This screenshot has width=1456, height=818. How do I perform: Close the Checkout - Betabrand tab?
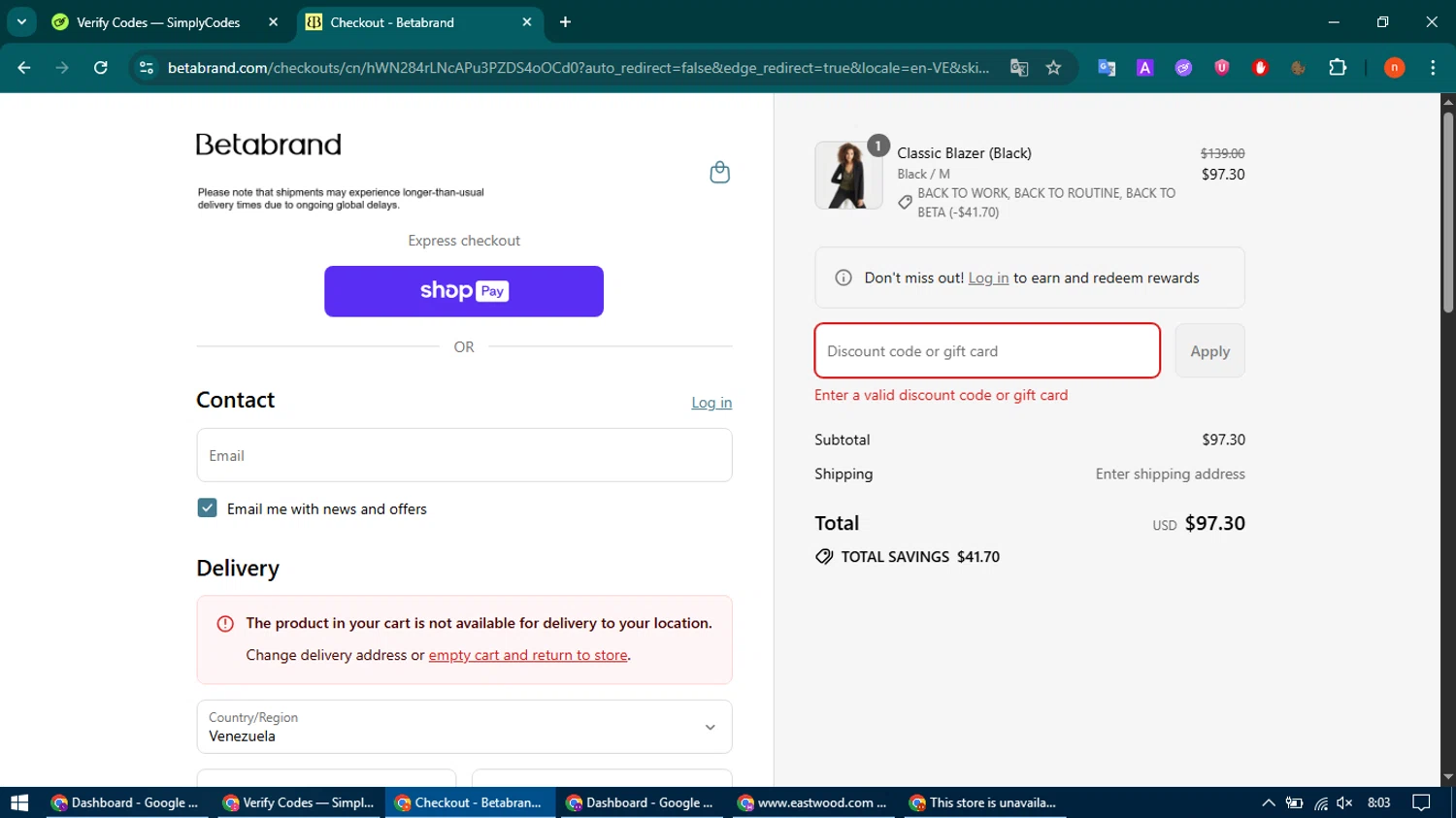coord(526,22)
